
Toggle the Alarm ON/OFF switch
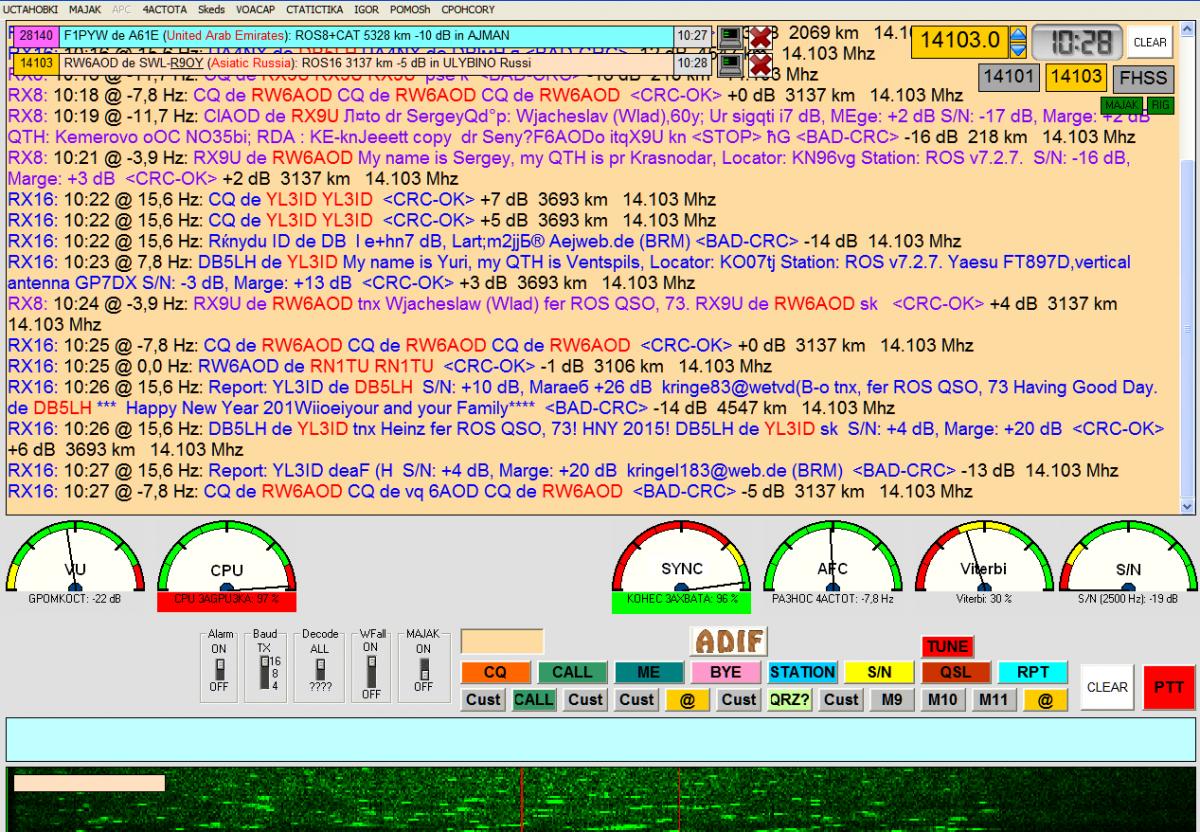tap(218, 668)
